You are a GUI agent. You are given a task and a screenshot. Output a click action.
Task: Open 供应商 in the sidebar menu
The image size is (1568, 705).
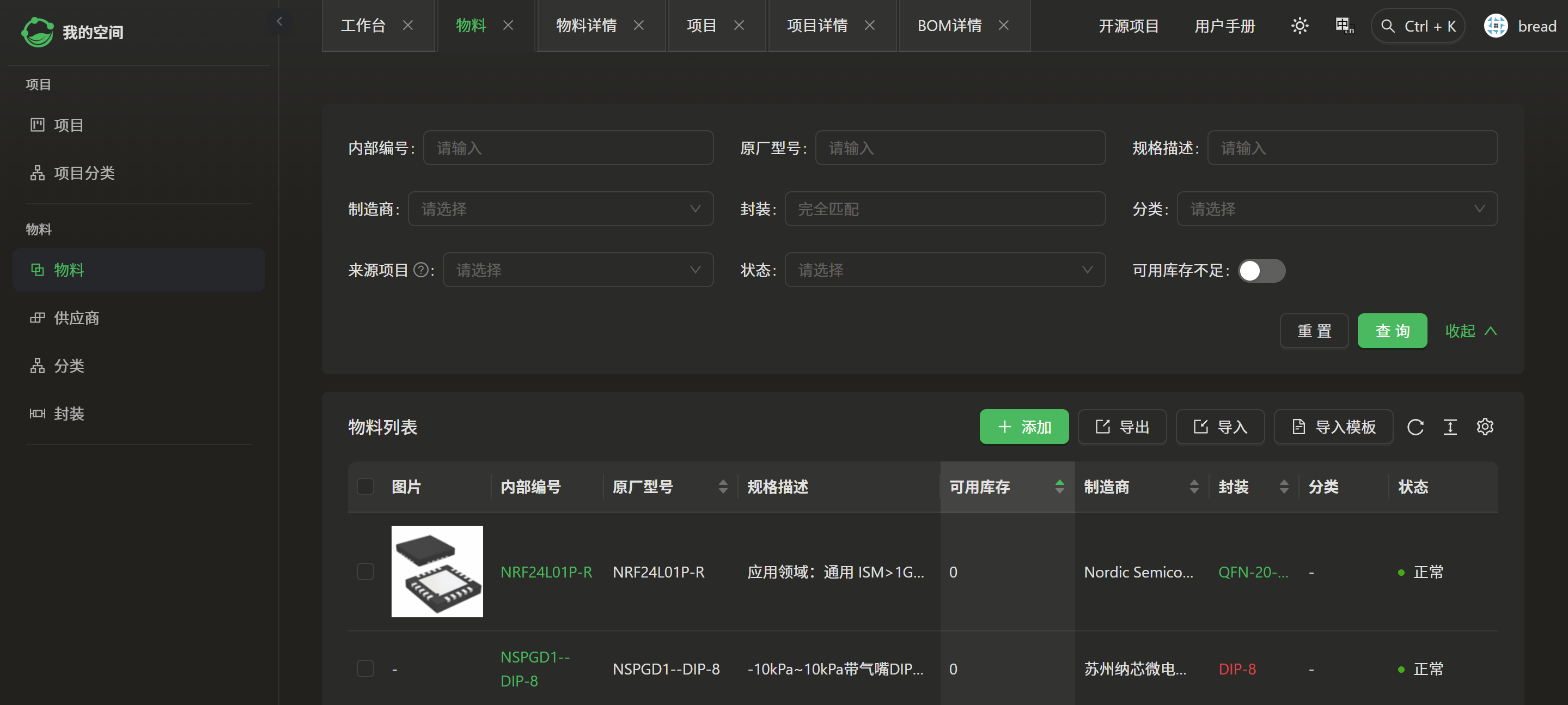[77, 318]
